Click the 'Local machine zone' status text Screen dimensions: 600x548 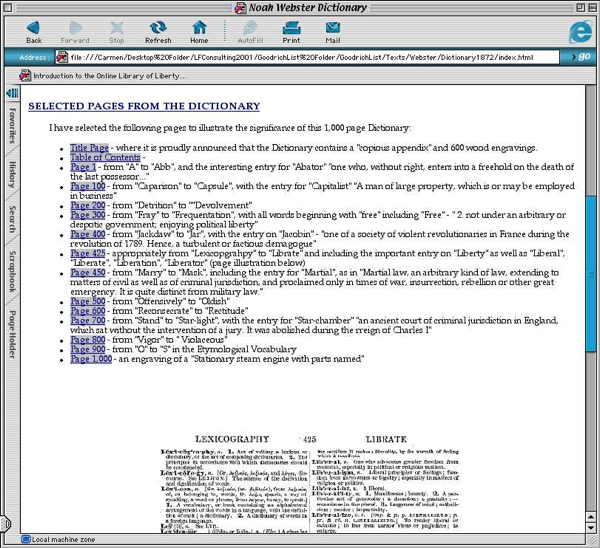click(64, 540)
